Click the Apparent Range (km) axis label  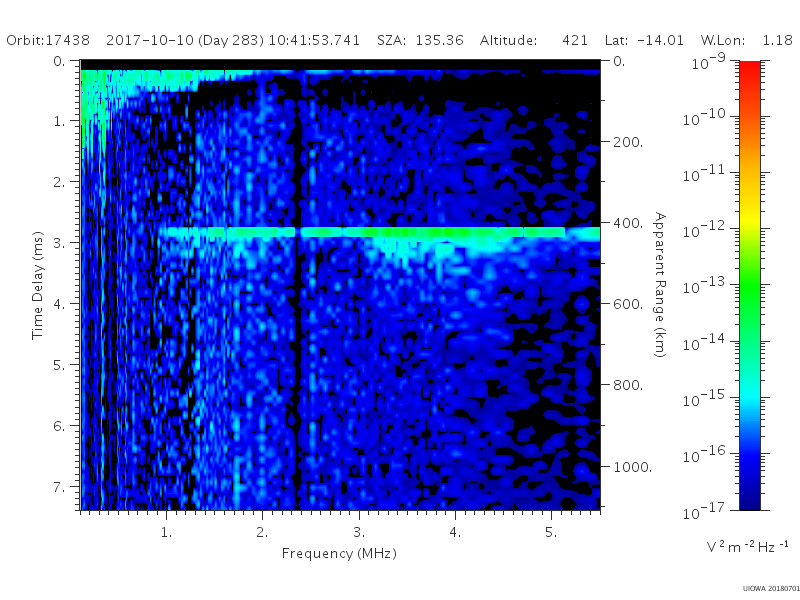tap(660, 285)
